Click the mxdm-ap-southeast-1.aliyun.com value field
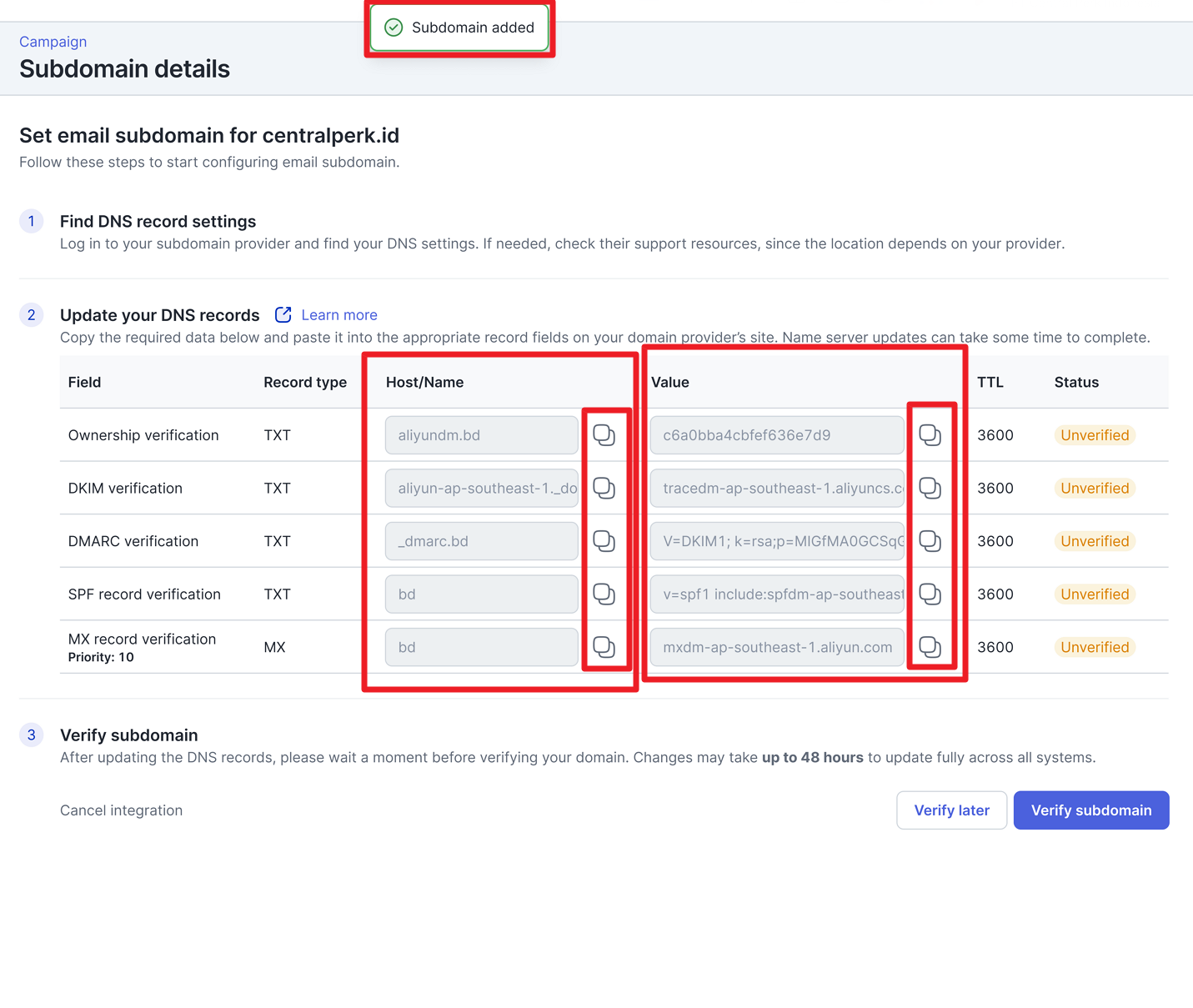 click(776, 647)
